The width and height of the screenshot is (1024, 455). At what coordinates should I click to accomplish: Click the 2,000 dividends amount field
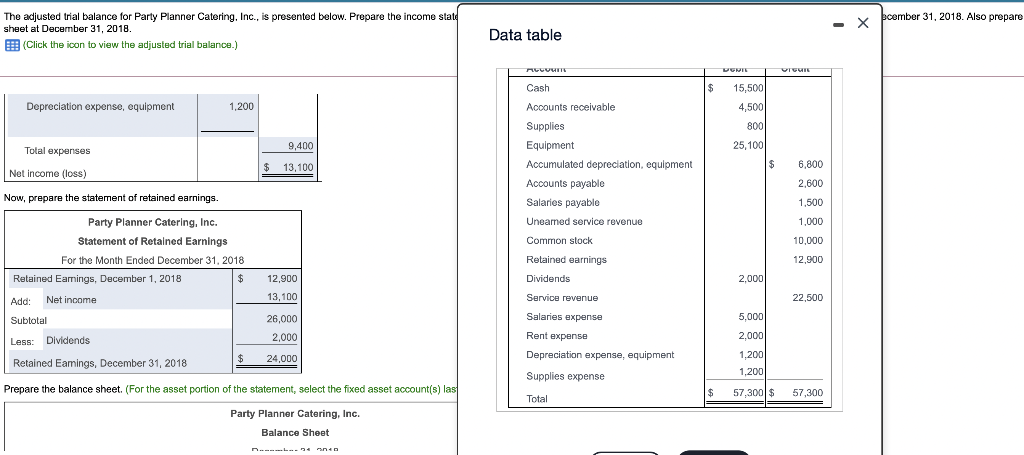[x=267, y=337]
